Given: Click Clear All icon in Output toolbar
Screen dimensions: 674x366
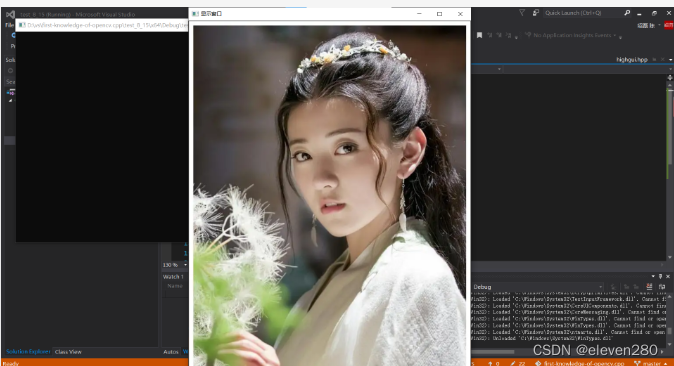Looking at the screenshot, I should pos(649,286).
